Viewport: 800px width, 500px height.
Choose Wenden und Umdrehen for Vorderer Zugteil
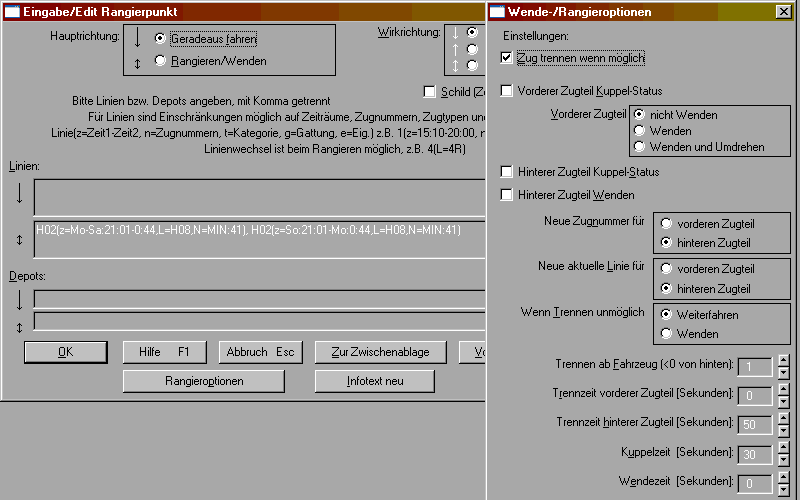pyautogui.click(x=640, y=147)
